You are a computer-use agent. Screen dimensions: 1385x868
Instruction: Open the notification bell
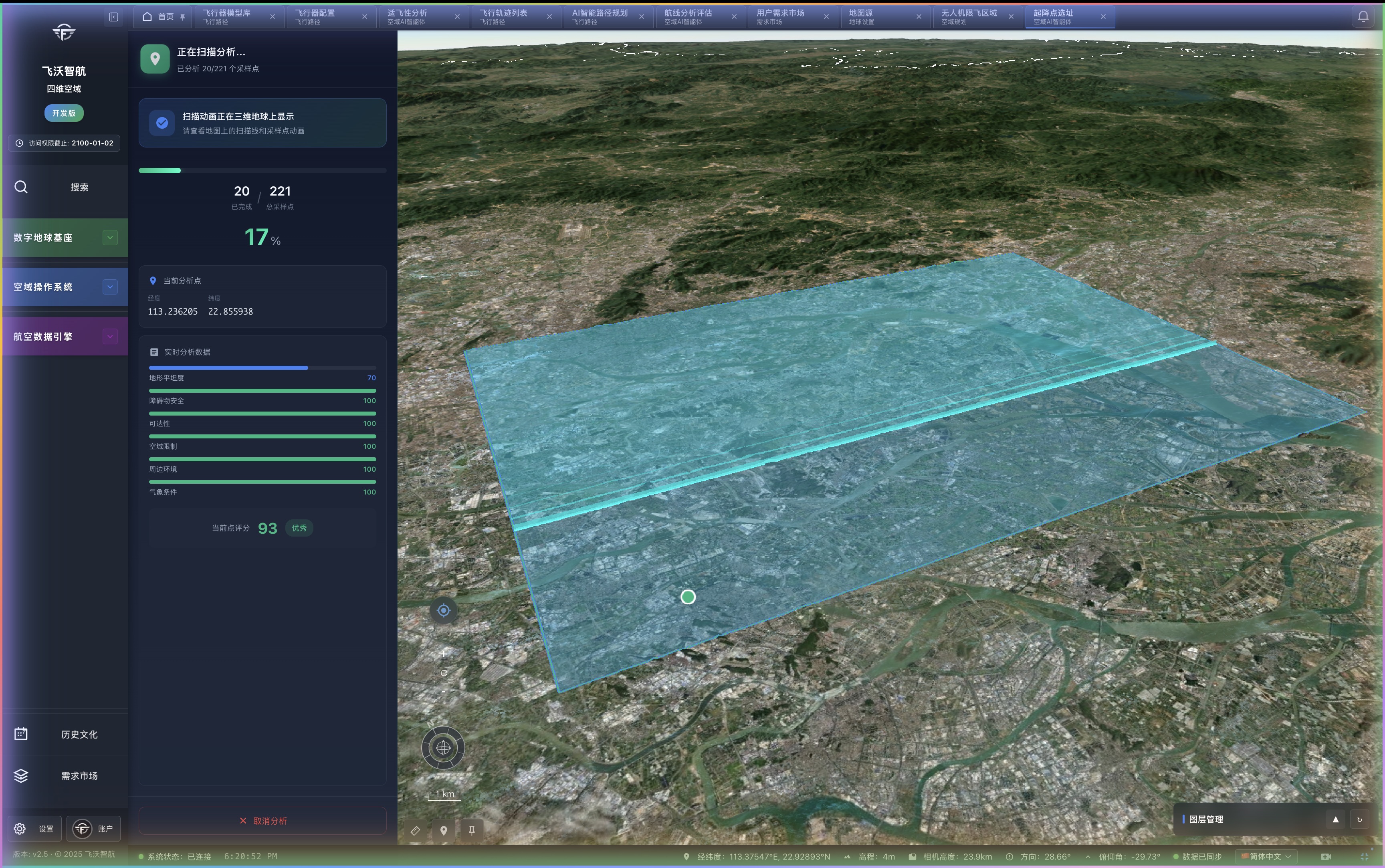[1363, 17]
